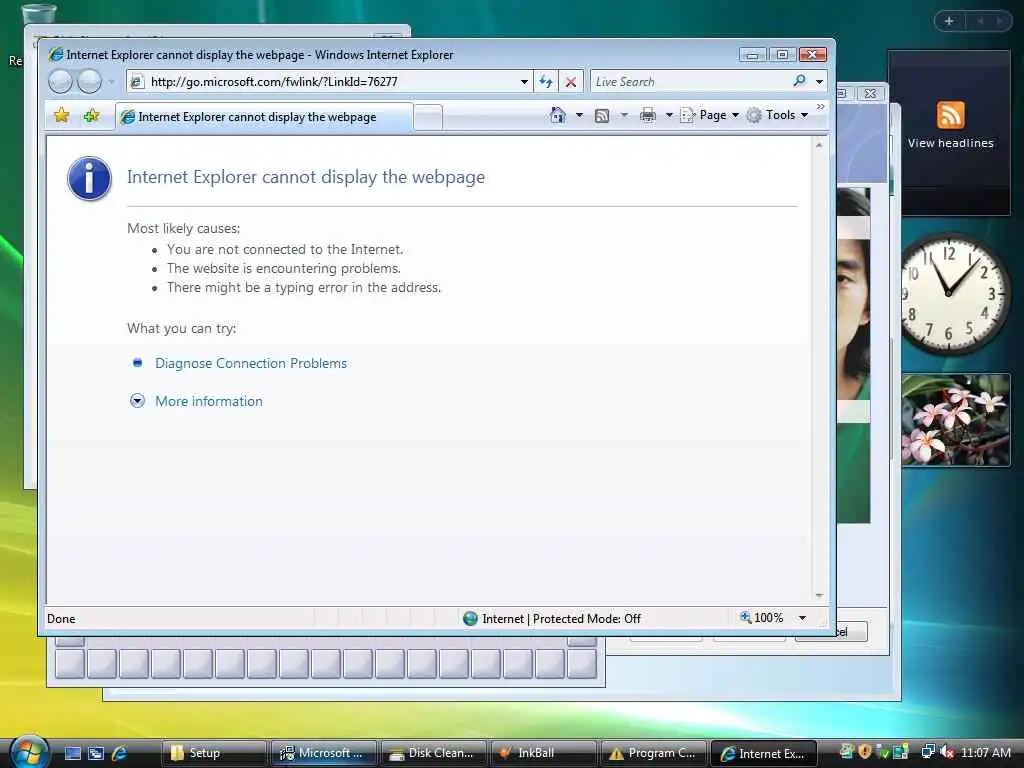Click Switch between windows quick launch icon
Screen dimensions: 1024x768
tap(96, 753)
